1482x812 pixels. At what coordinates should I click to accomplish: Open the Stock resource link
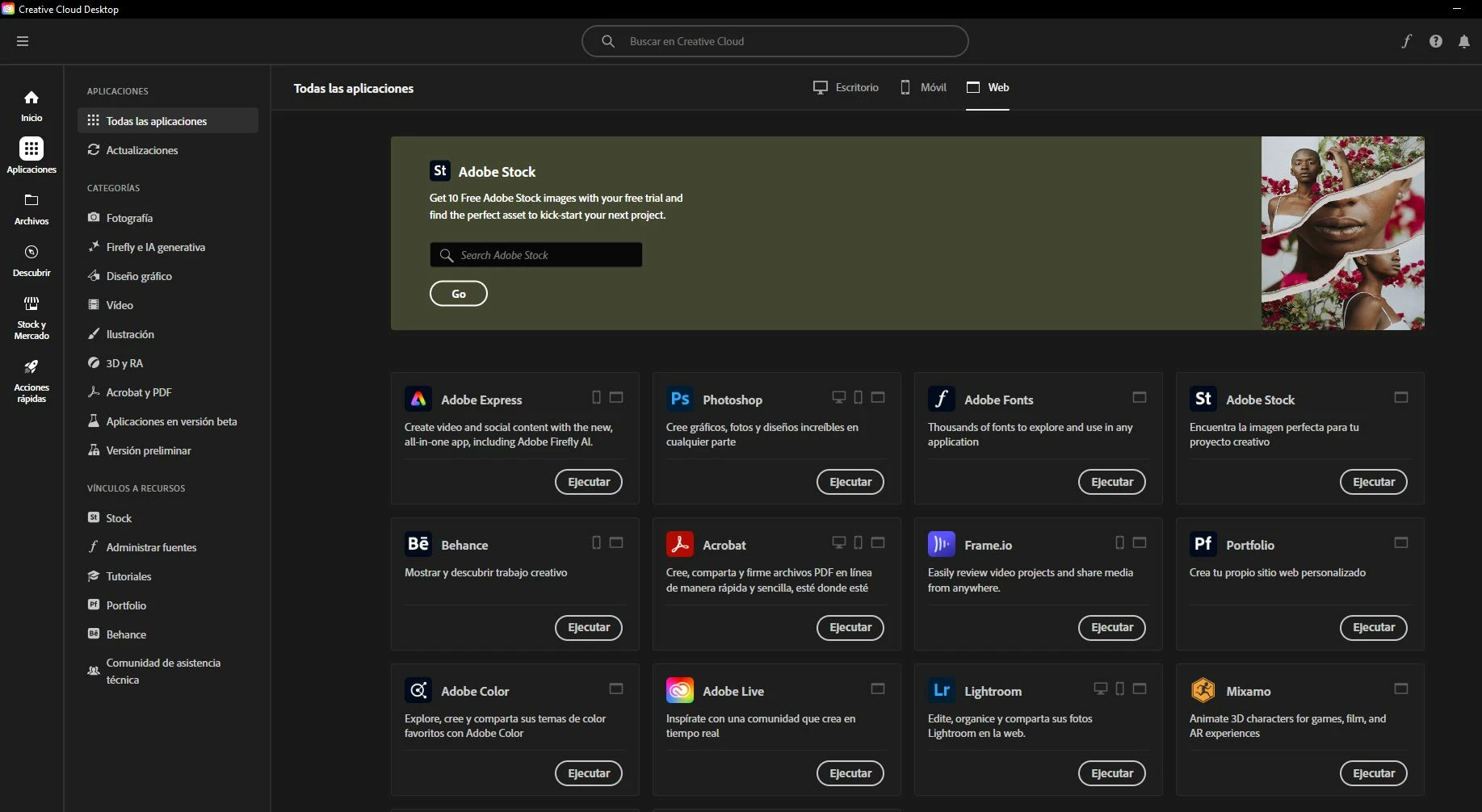point(168,518)
